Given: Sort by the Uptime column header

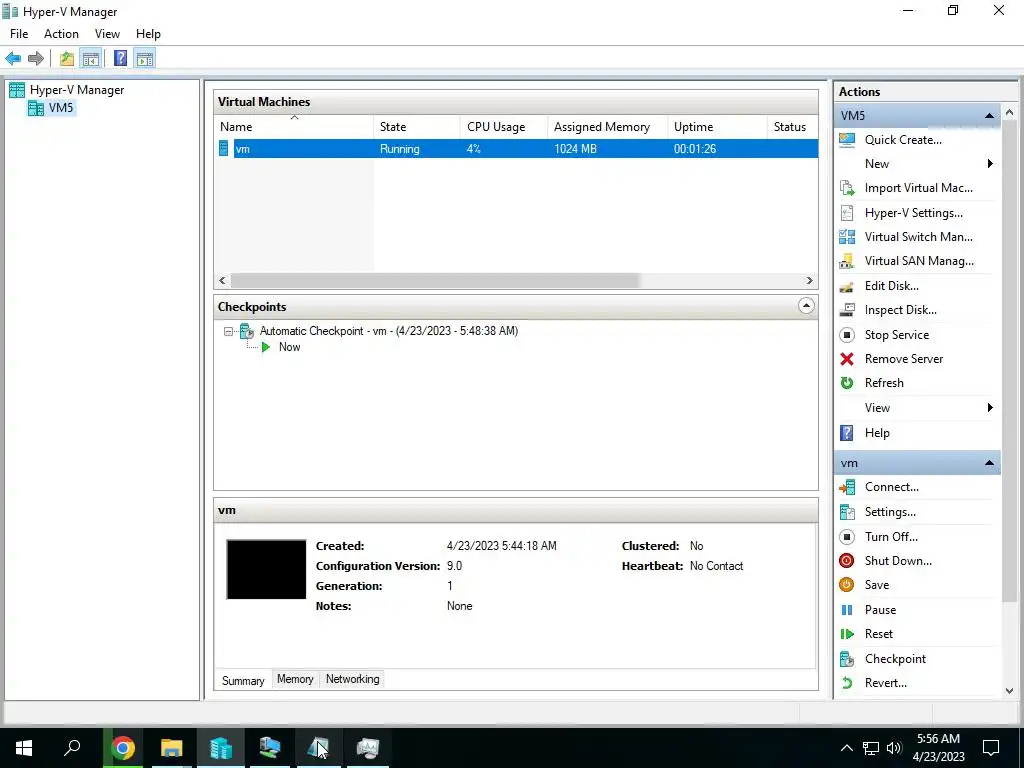Looking at the screenshot, I should point(717,127).
